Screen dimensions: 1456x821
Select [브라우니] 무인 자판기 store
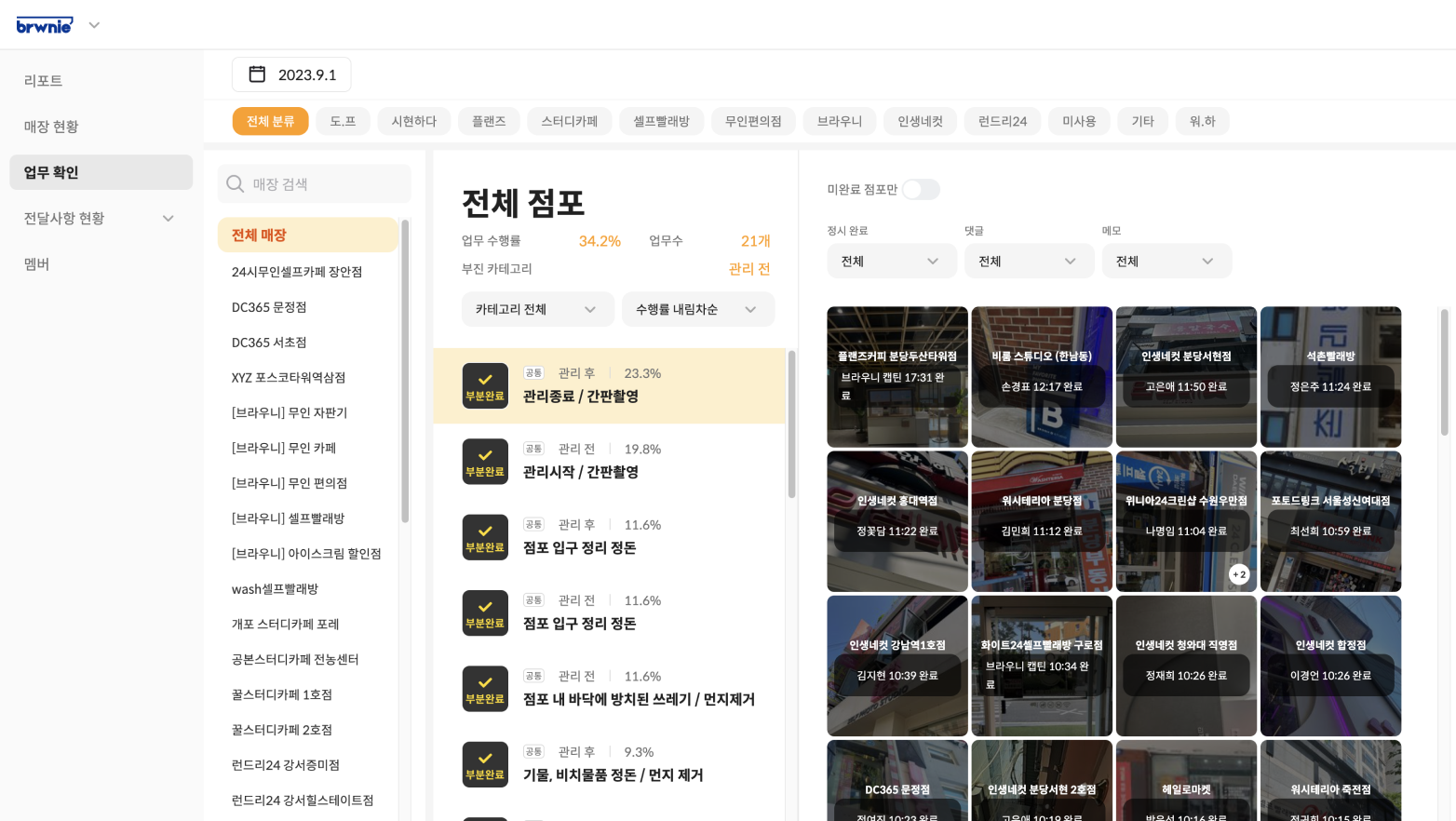click(290, 412)
